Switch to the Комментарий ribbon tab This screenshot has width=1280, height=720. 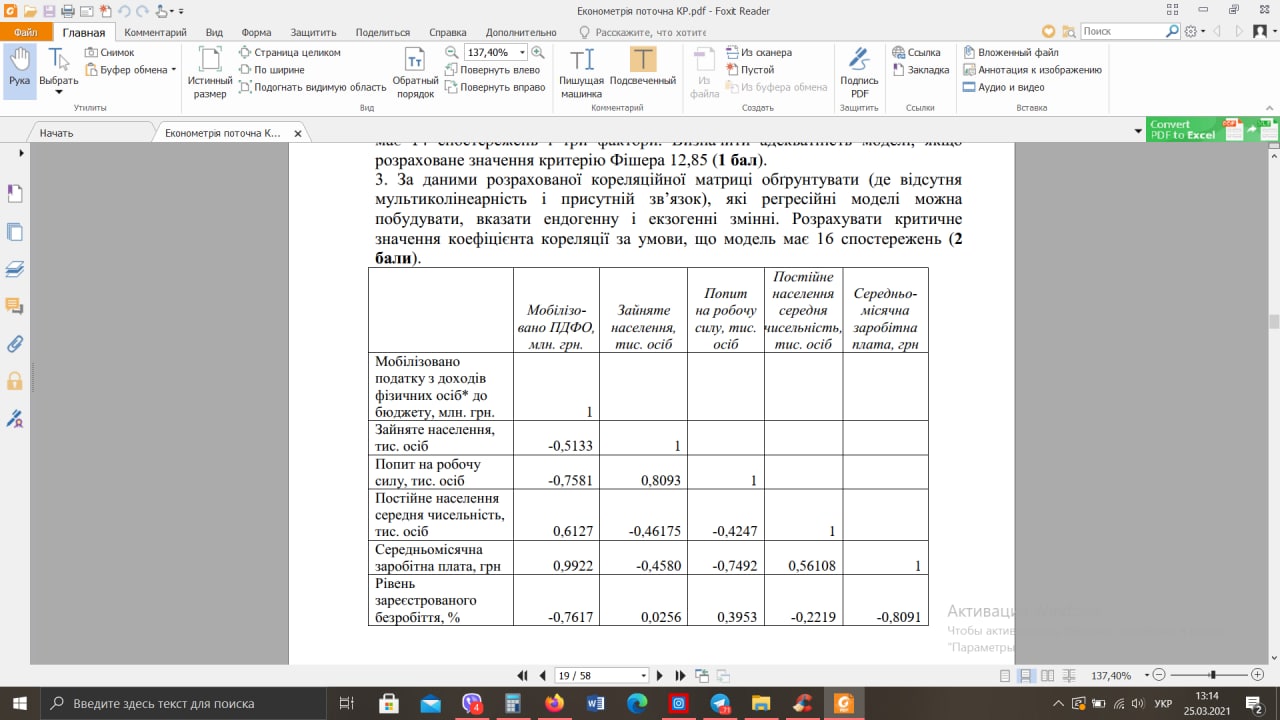click(155, 32)
